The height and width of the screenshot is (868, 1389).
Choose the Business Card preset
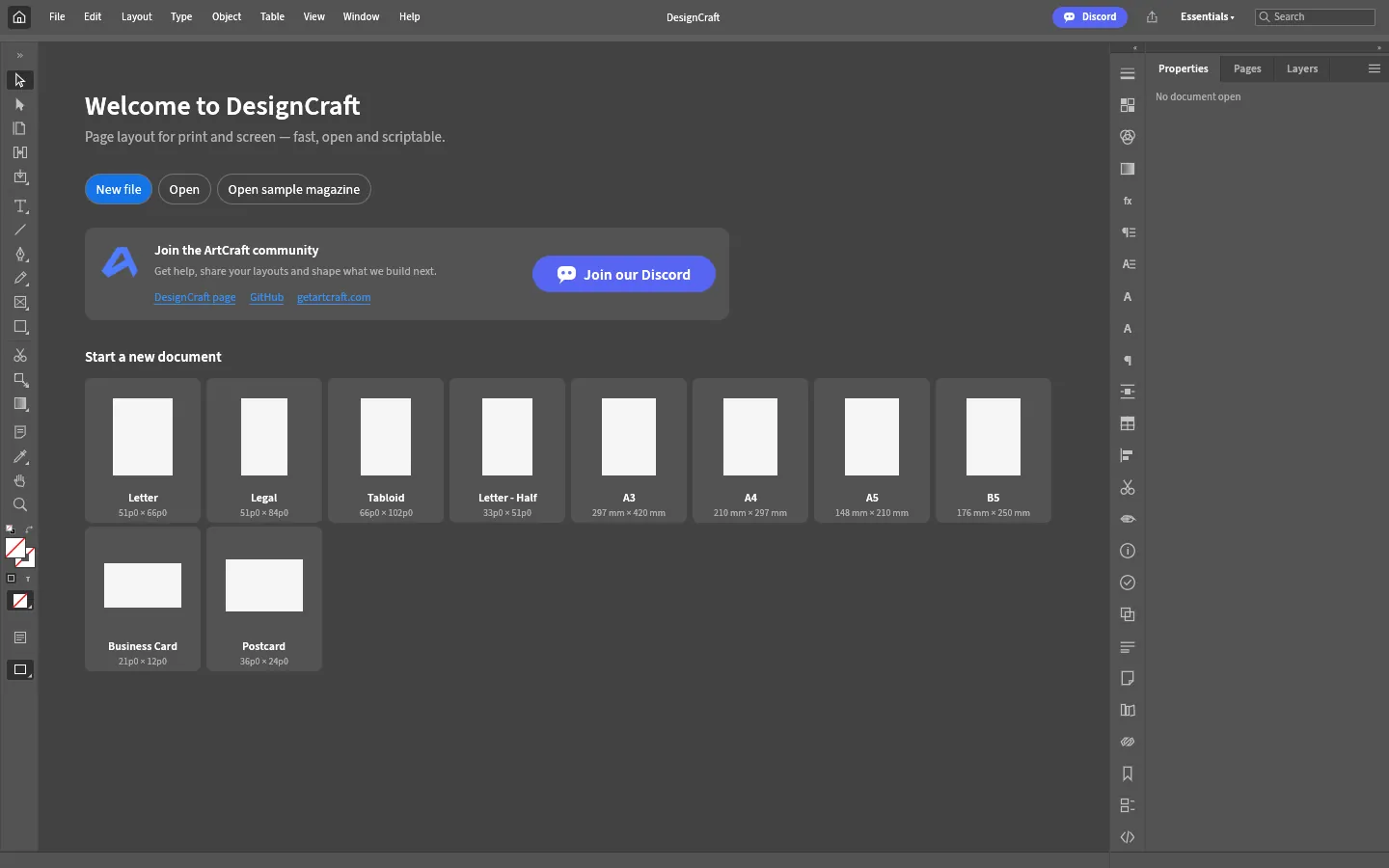pos(143,599)
